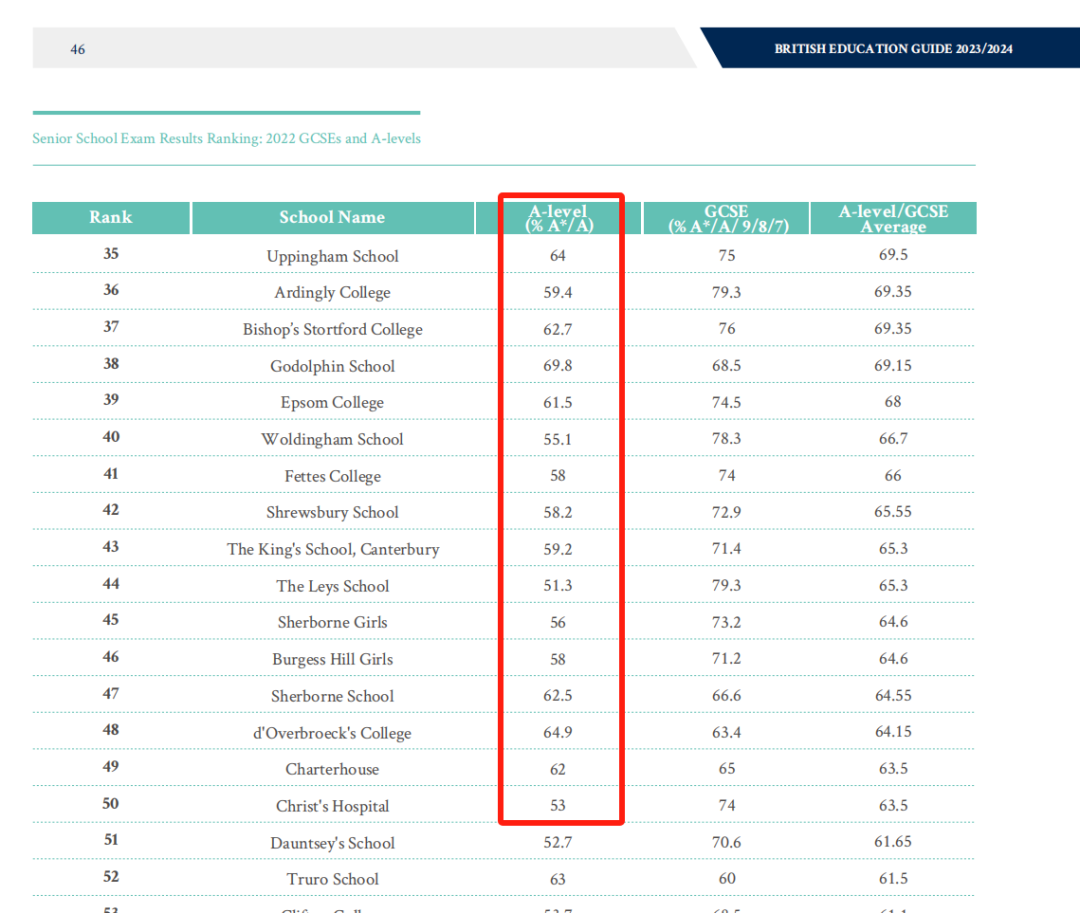Click Woldingham School A-level value 55.1

coord(558,439)
